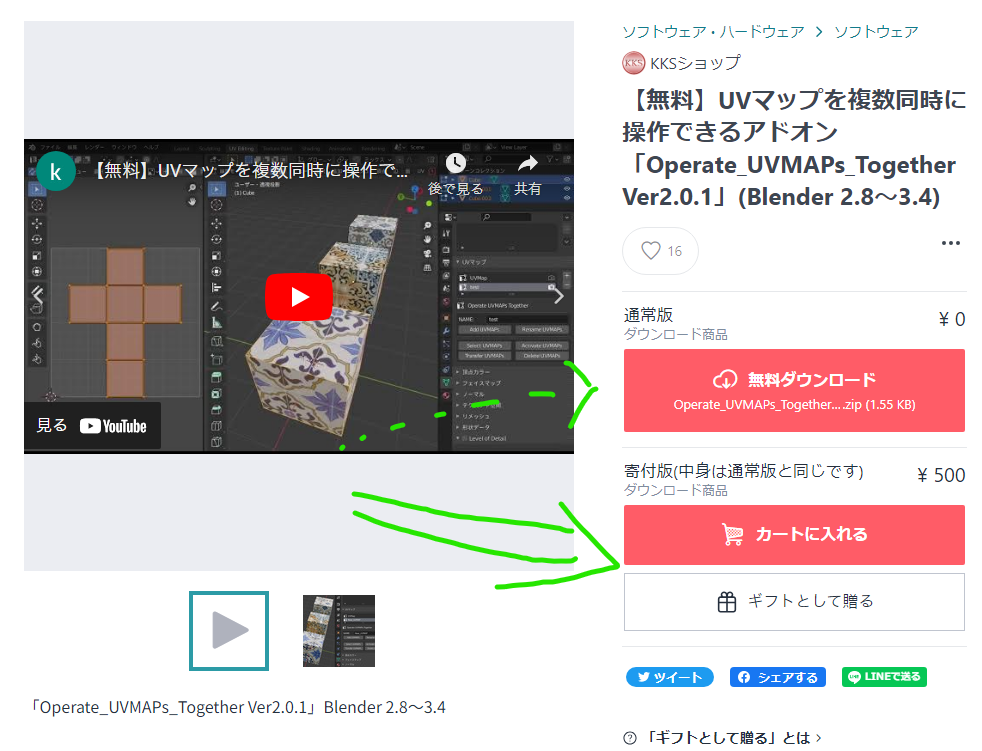Play the YouTube video preview
Screen dimensions: 982x751
299,297
